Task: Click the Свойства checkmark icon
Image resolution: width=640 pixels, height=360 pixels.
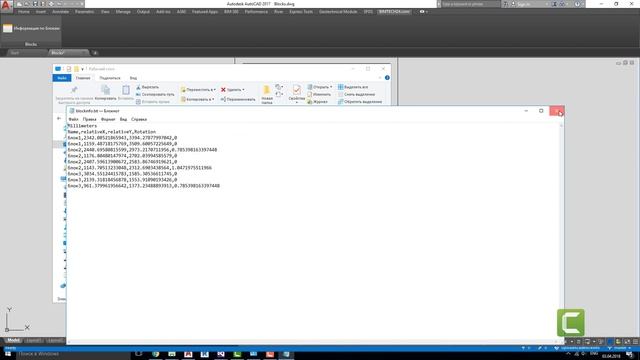Action: [297, 90]
